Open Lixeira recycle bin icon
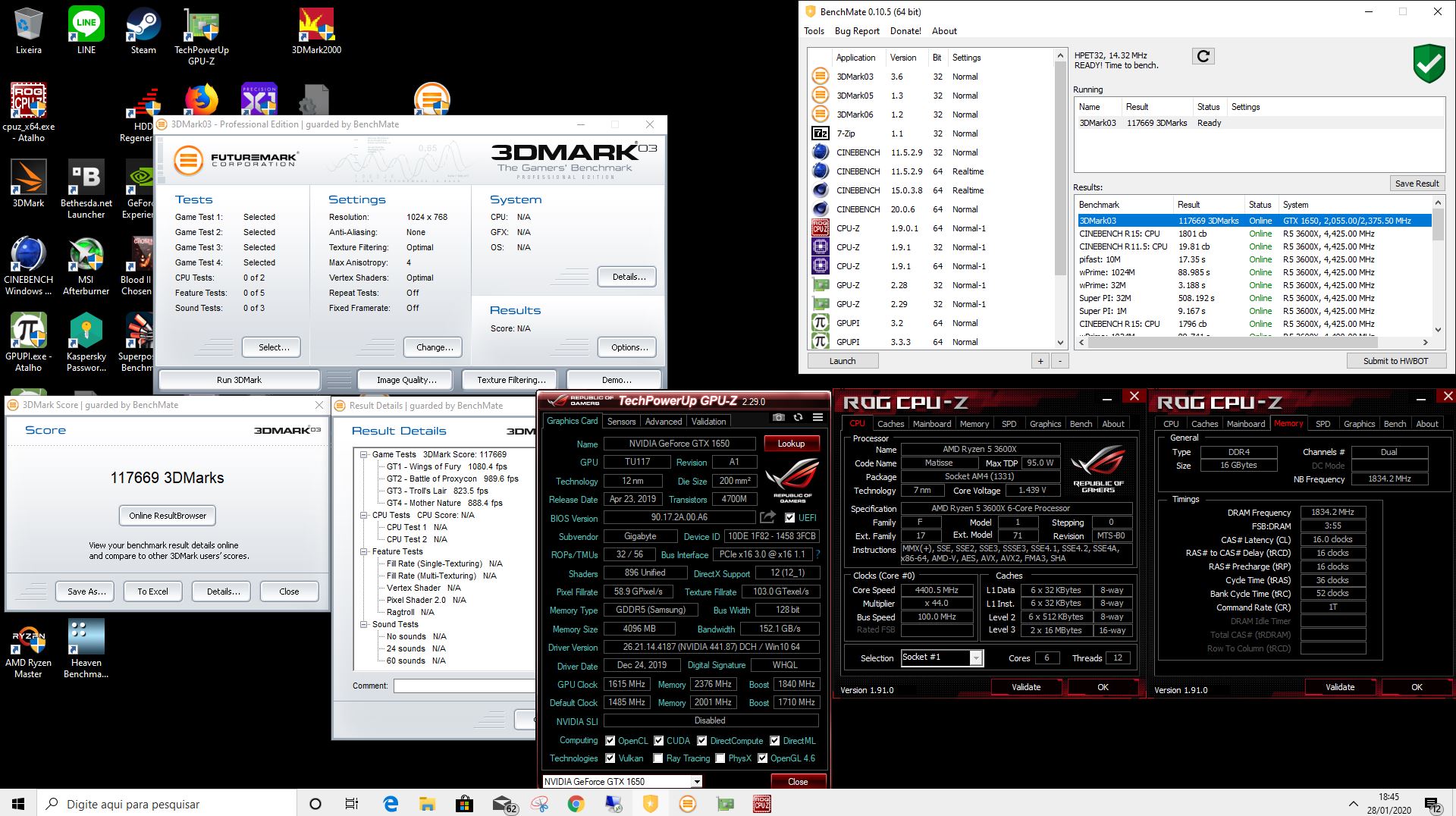 (28, 31)
